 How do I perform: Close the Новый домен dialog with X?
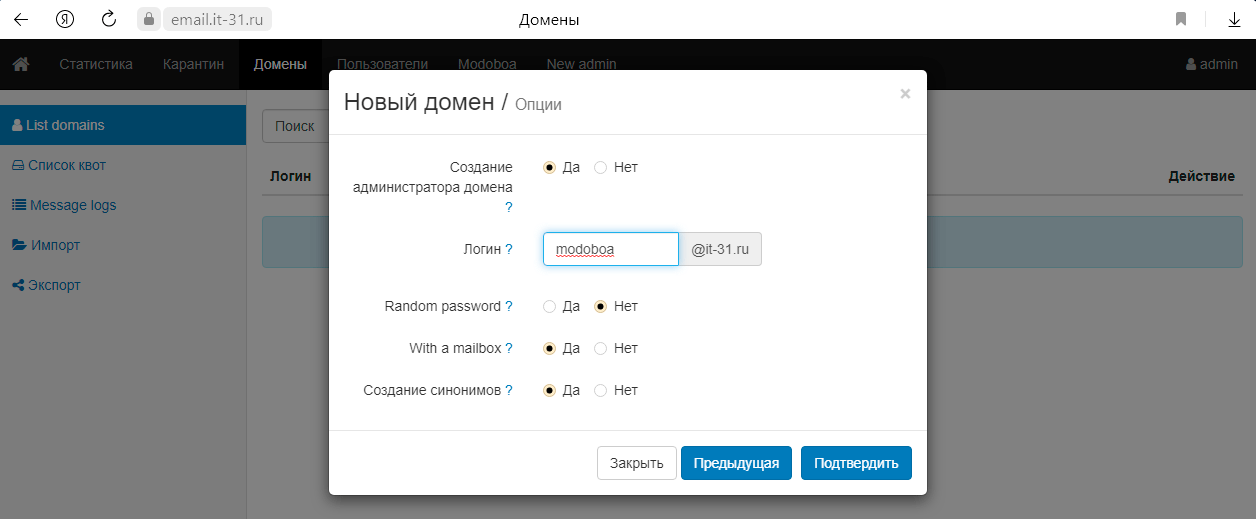[x=905, y=94]
